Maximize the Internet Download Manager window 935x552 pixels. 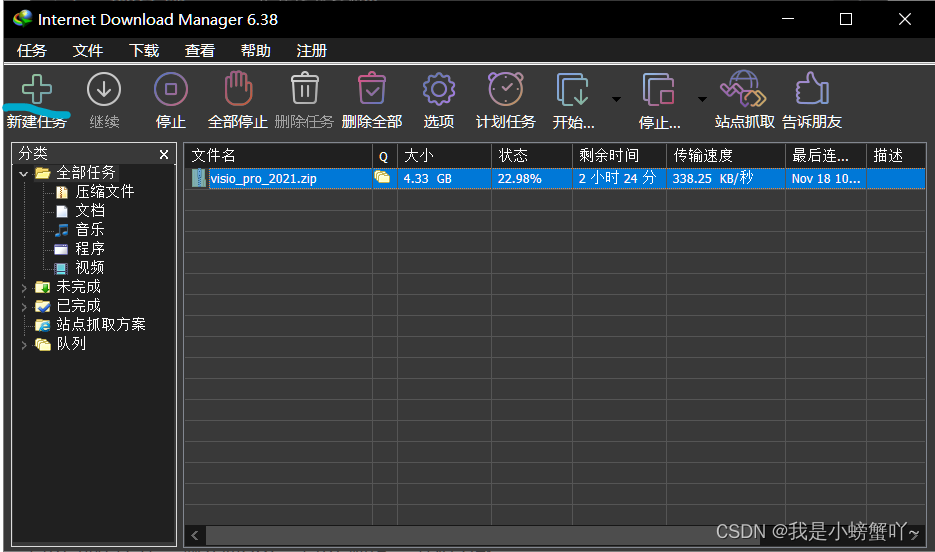click(846, 19)
